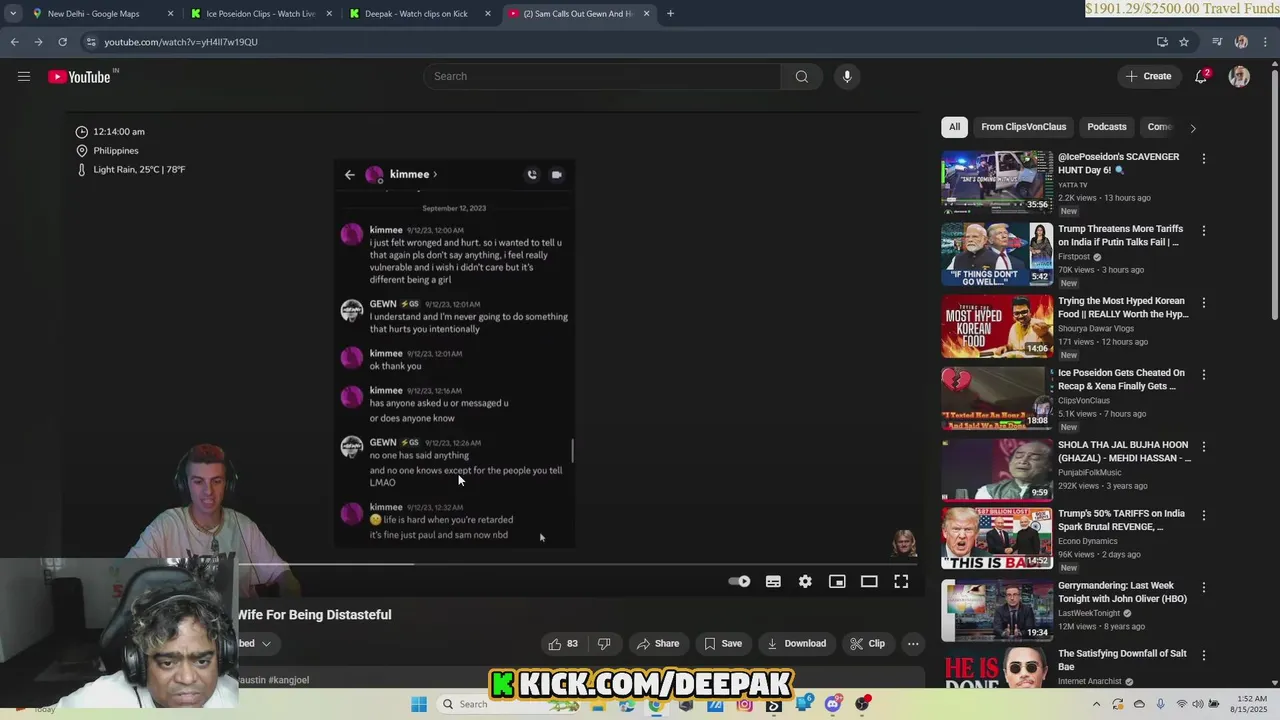Open the Chrome profile avatar
Screen dimensions: 1280x720
tap(1241, 42)
